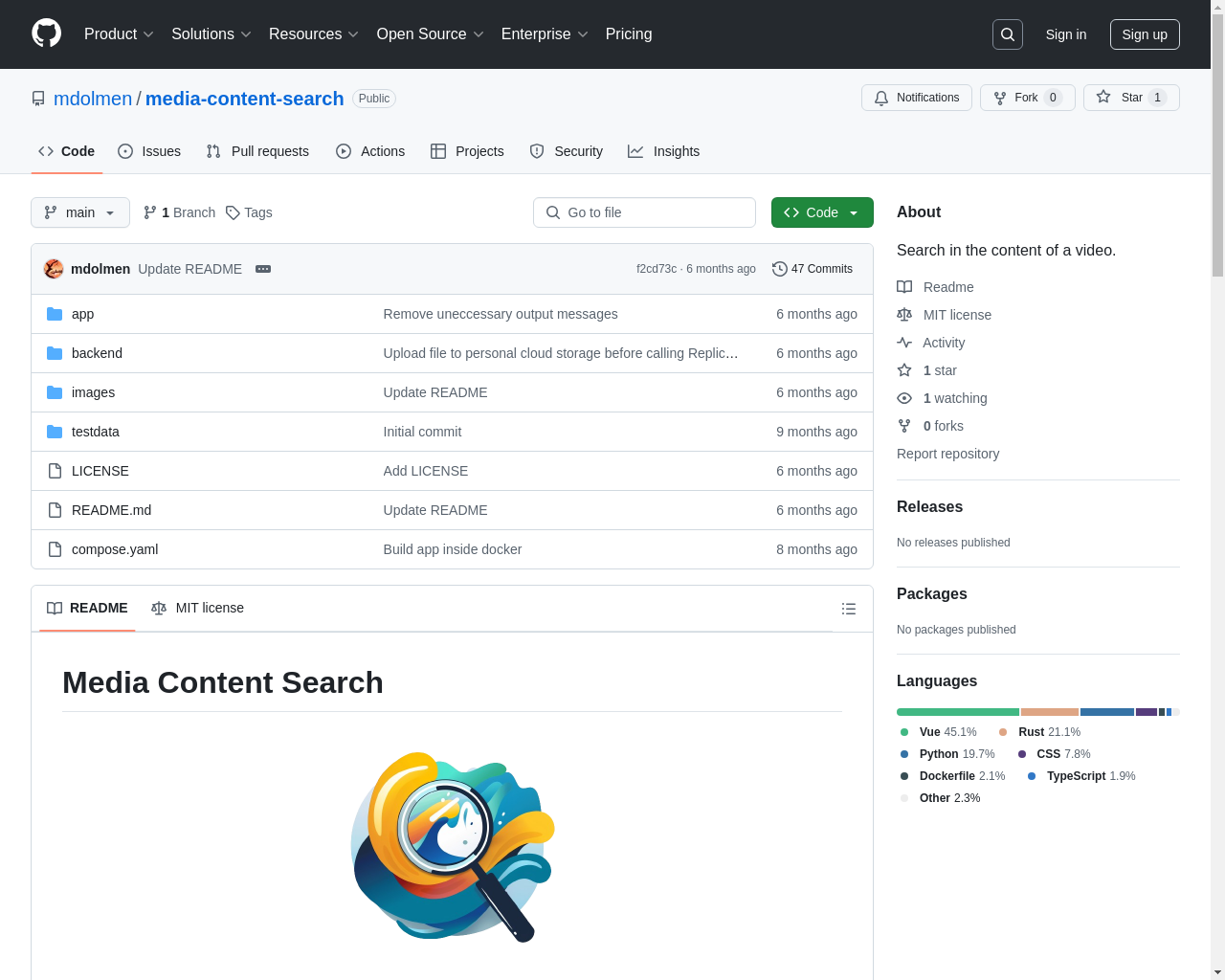Click the commits history clock icon
Viewport: 1225px width, 980px height.
point(780,269)
